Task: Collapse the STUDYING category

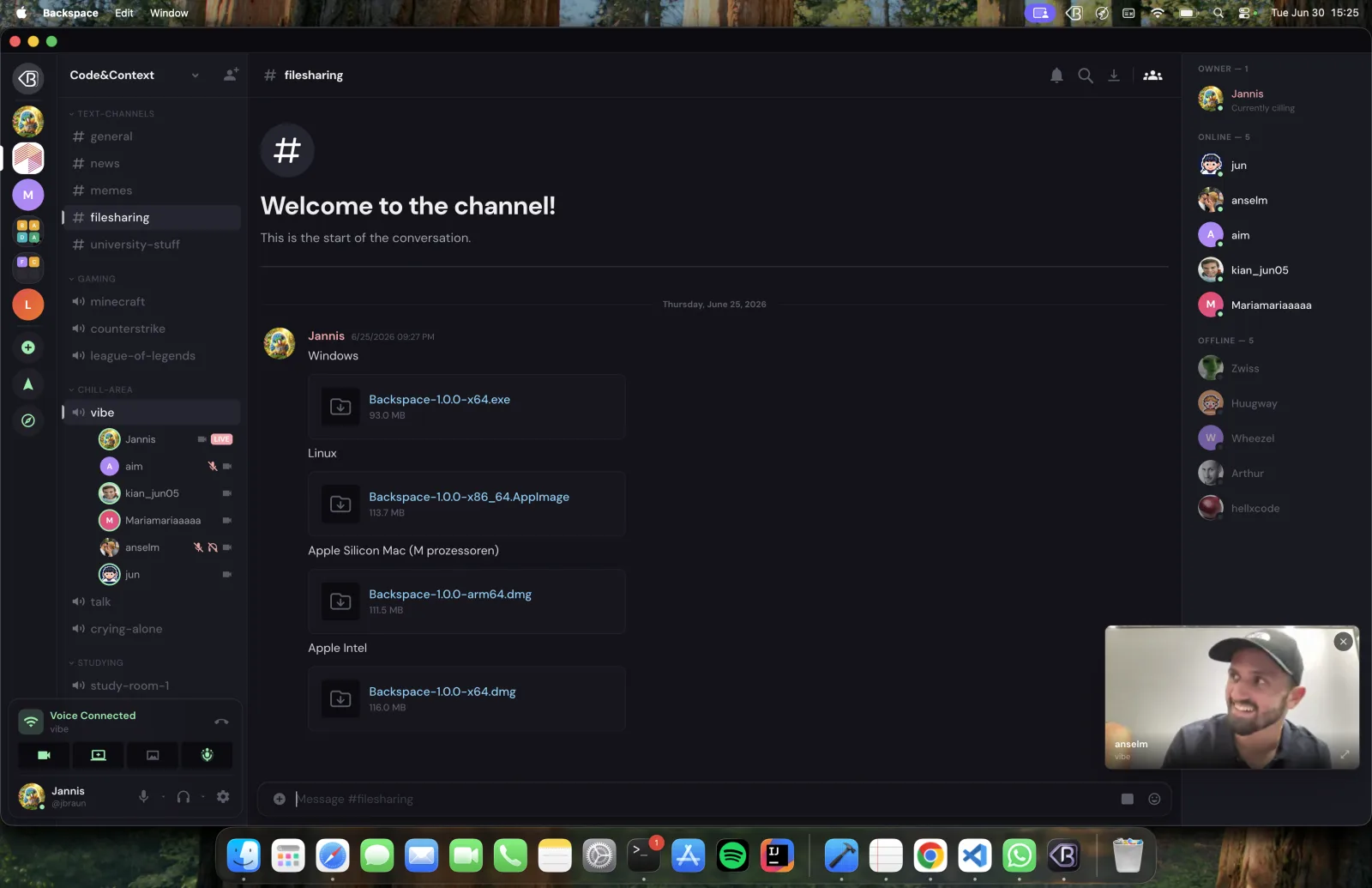Action: [x=96, y=662]
